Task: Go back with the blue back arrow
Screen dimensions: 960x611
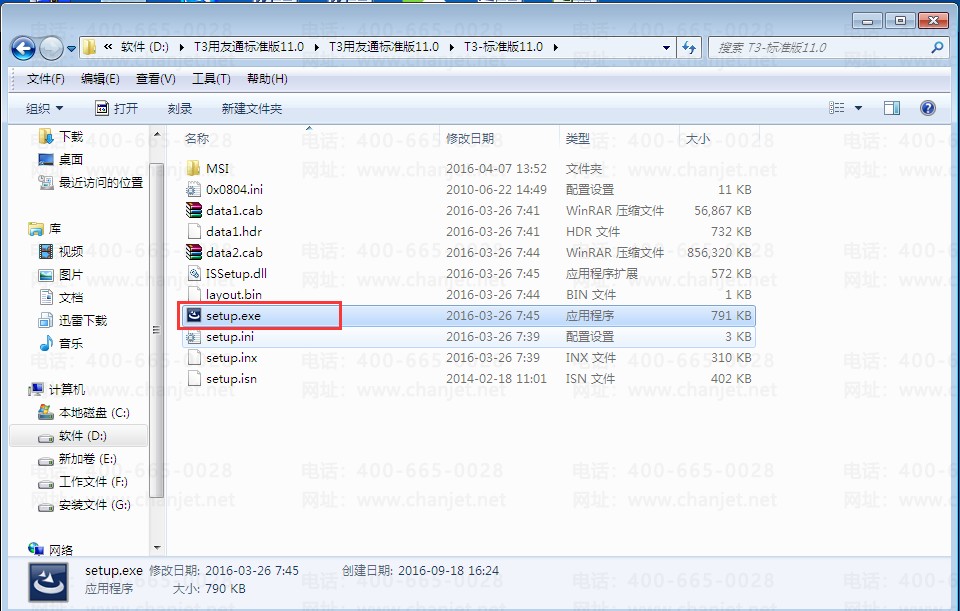Action: click(23, 48)
